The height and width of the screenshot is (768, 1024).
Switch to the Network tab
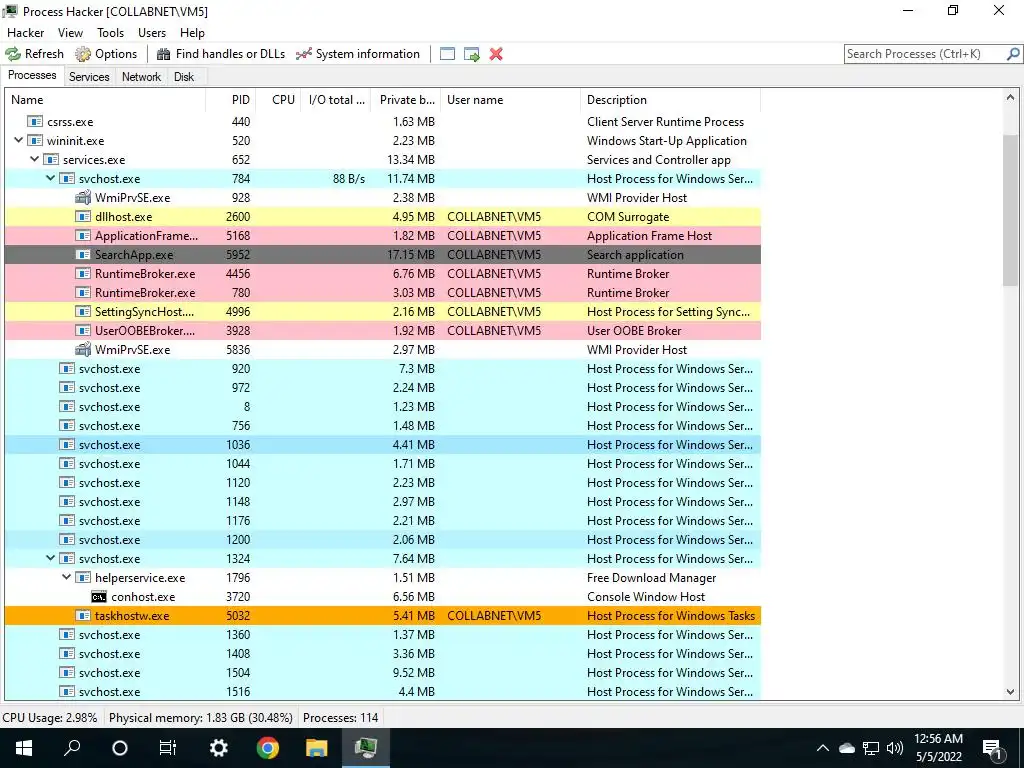(x=141, y=76)
